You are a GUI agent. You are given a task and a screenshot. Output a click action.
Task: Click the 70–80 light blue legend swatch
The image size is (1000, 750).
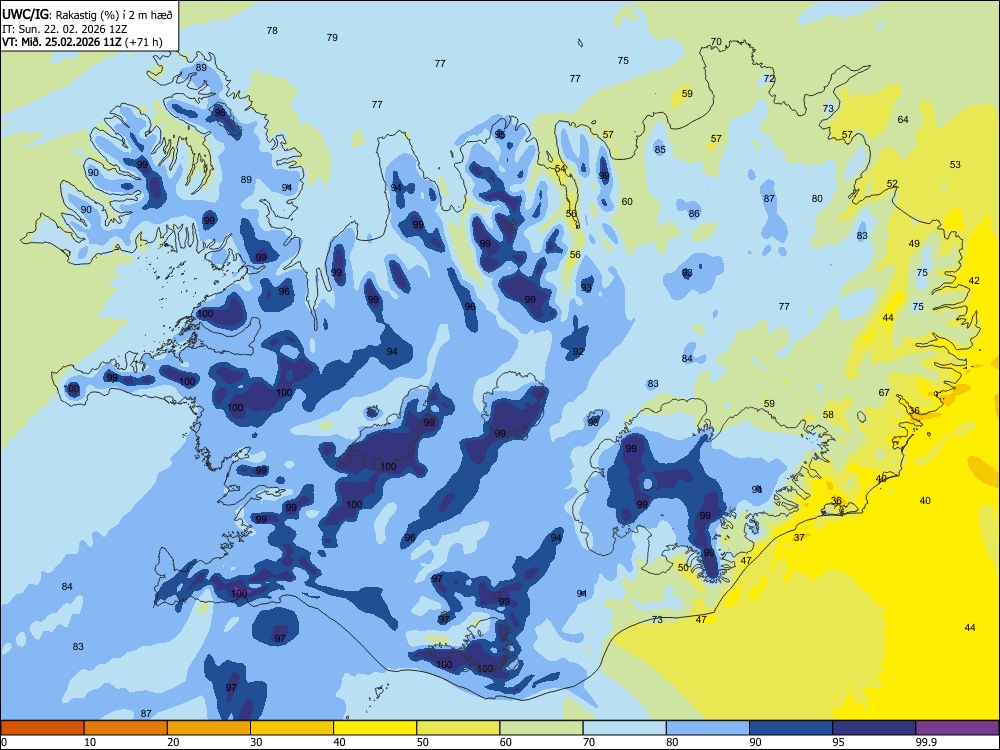tap(624, 728)
